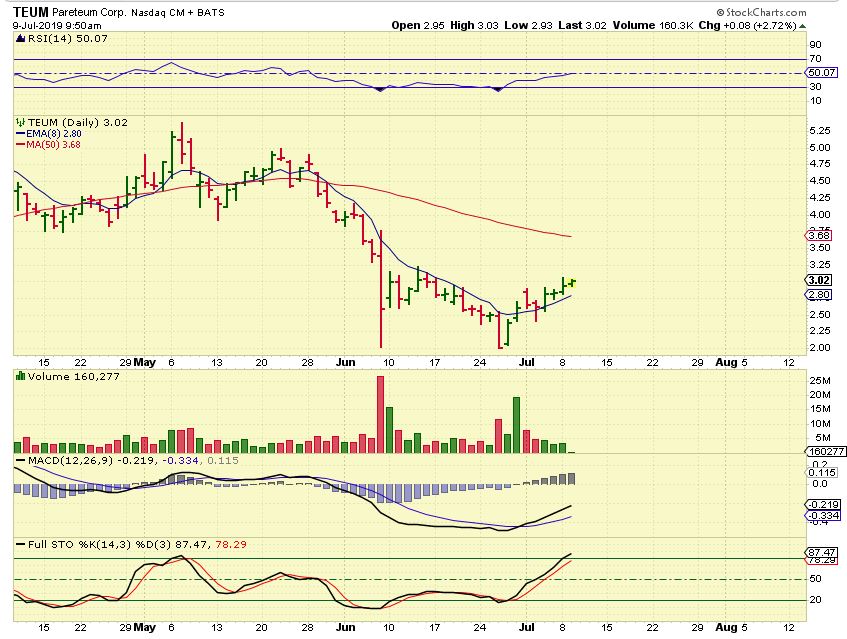Click the RSI(14) legend marker icon
This screenshot has height=639, width=847.
point(21,38)
